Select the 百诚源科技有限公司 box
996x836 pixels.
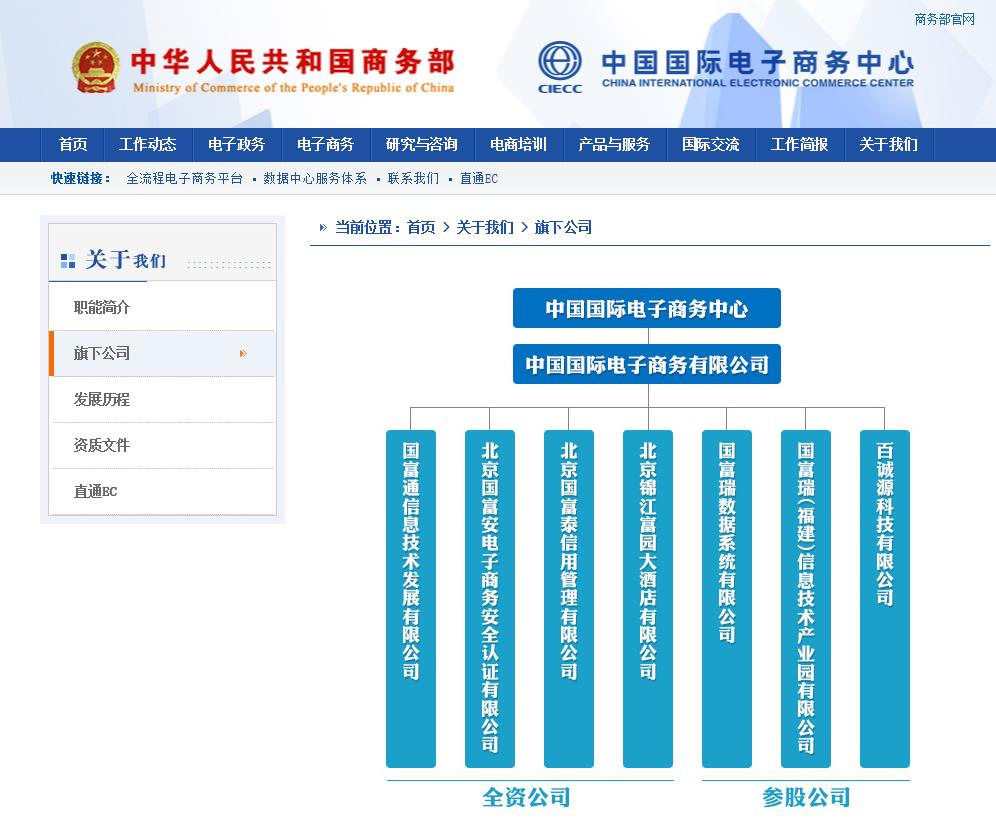point(885,599)
